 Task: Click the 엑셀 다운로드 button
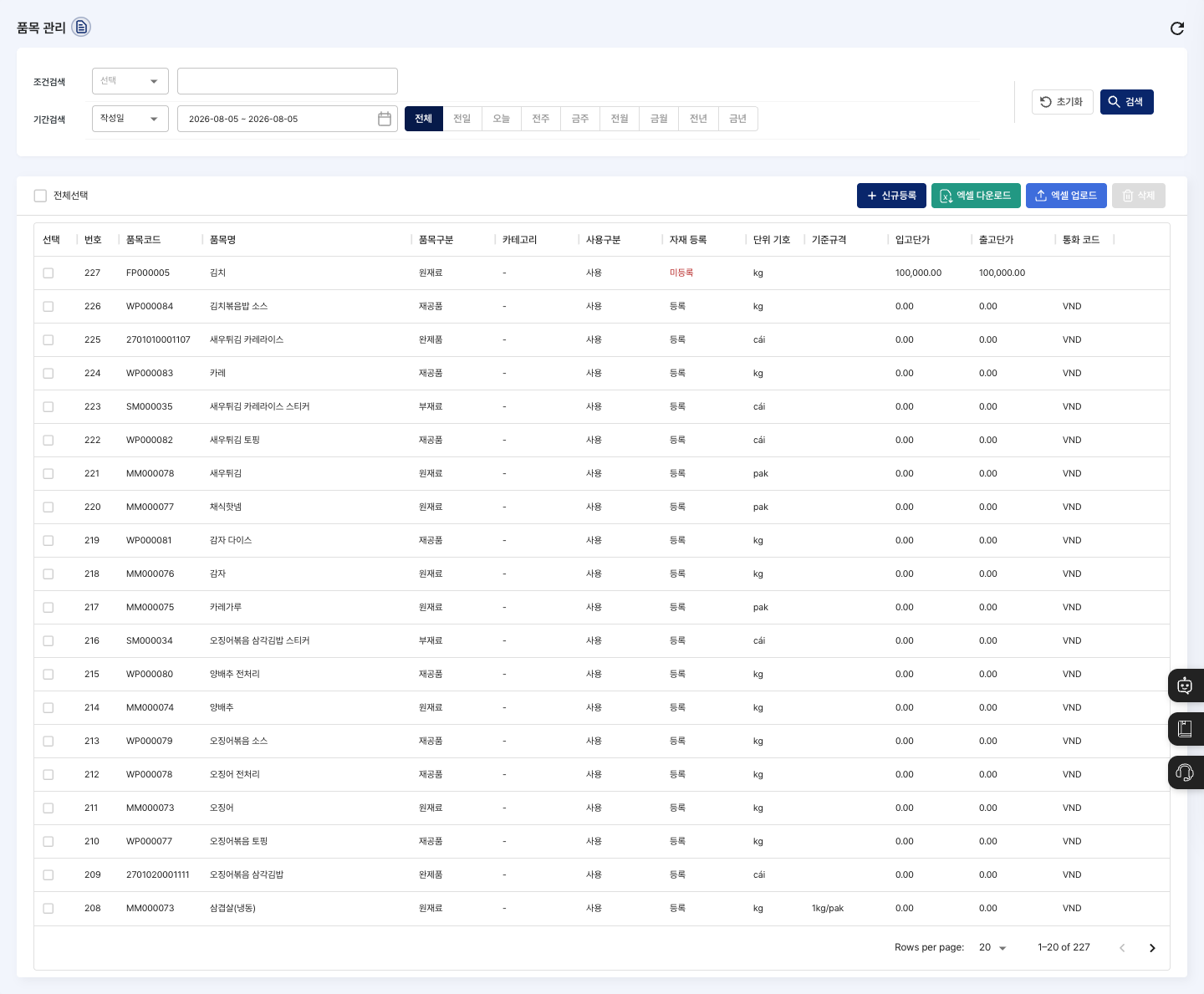(x=976, y=196)
